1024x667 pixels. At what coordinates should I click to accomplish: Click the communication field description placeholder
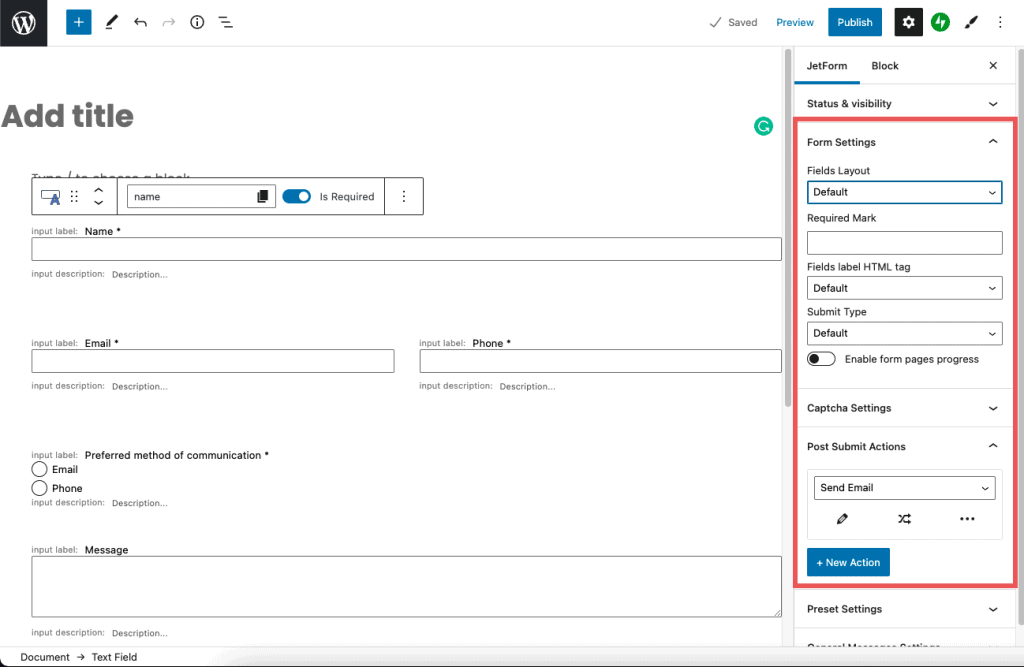tap(140, 503)
